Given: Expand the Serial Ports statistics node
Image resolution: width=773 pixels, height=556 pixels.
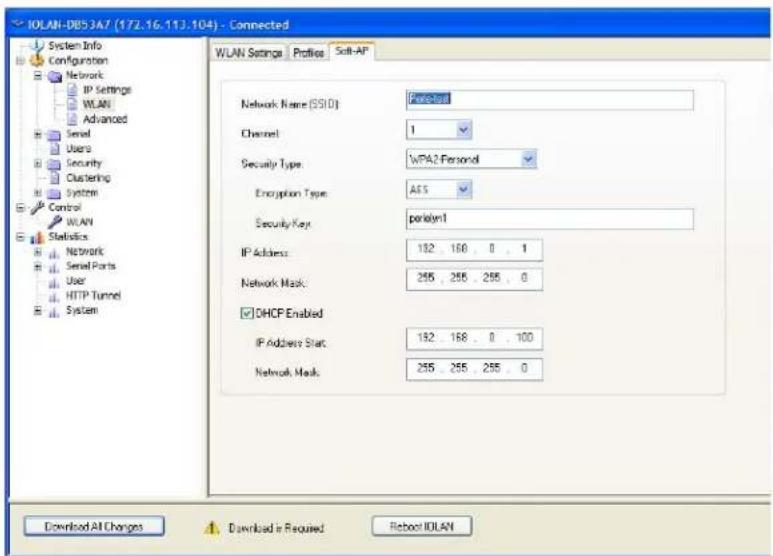Looking at the screenshot, I should click(x=38, y=267).
